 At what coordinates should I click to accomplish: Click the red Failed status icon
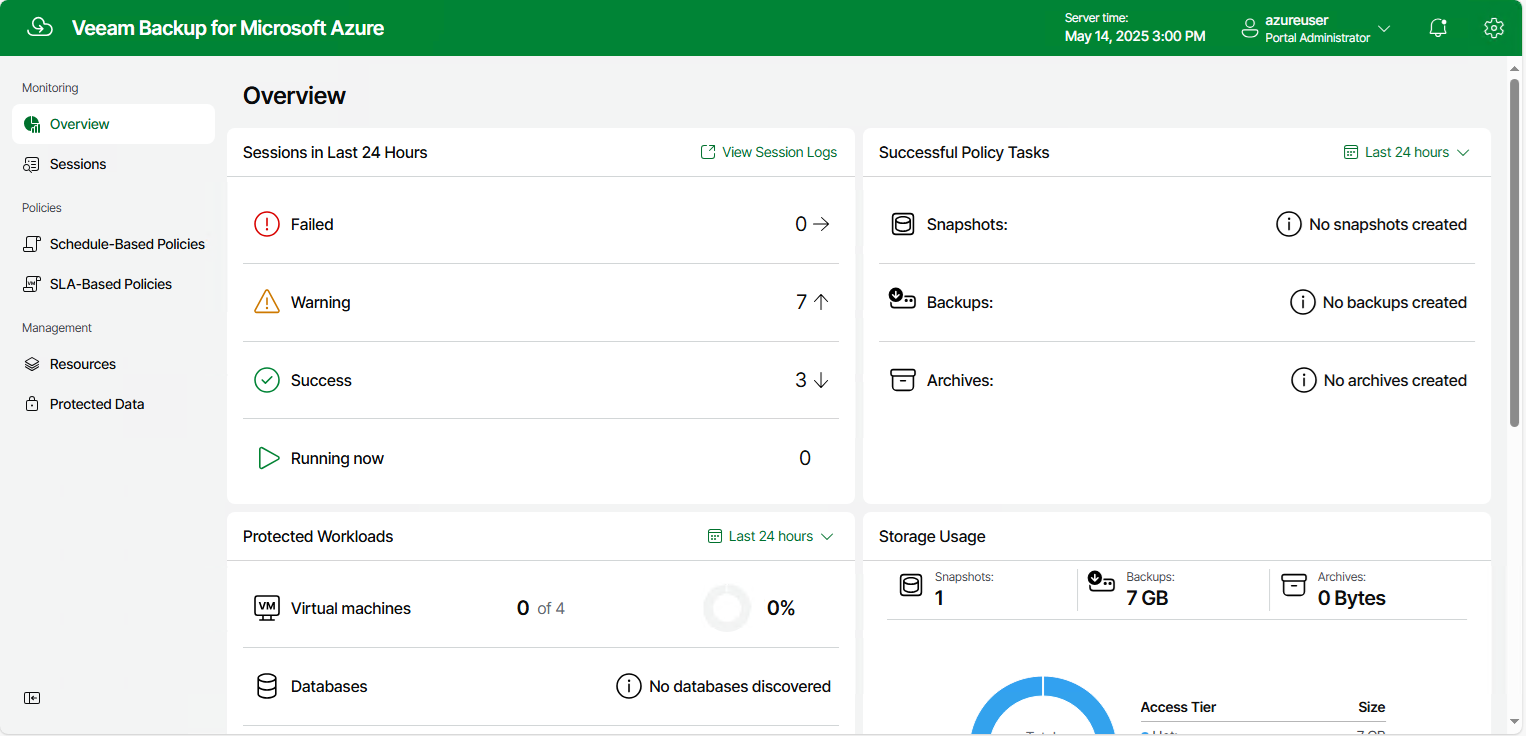click(x=267, y=224)
